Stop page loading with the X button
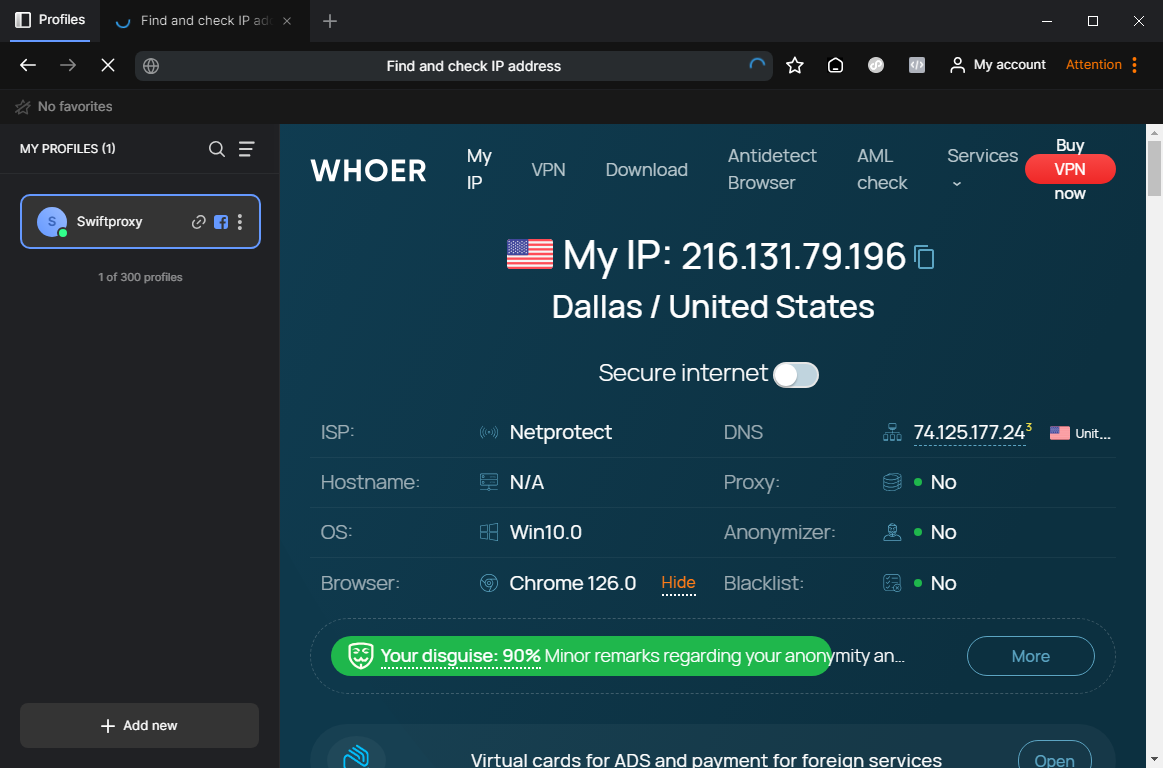The image size is (1163, 768). coord(108,66)
